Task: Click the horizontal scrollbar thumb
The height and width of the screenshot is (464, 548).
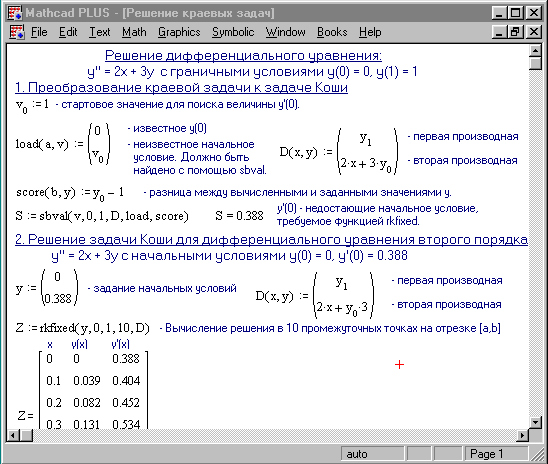Action: coord(26,435)
